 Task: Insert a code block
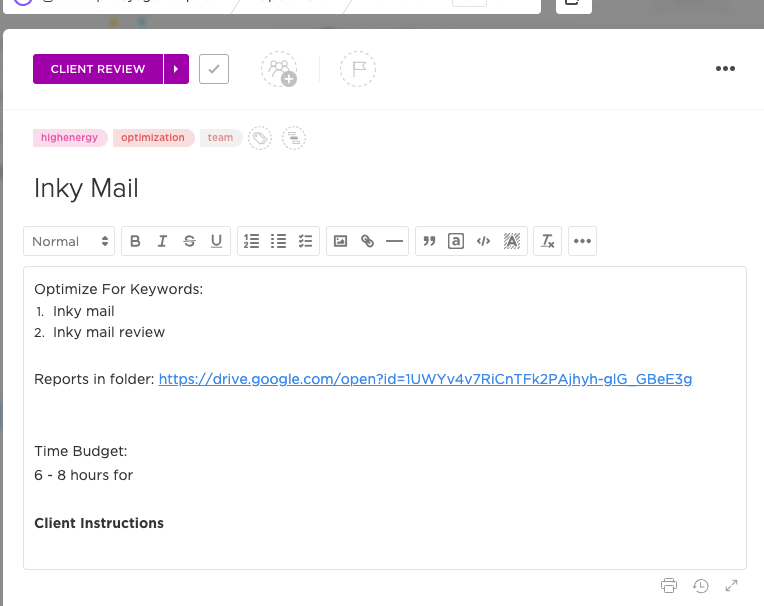pos(484,241)
